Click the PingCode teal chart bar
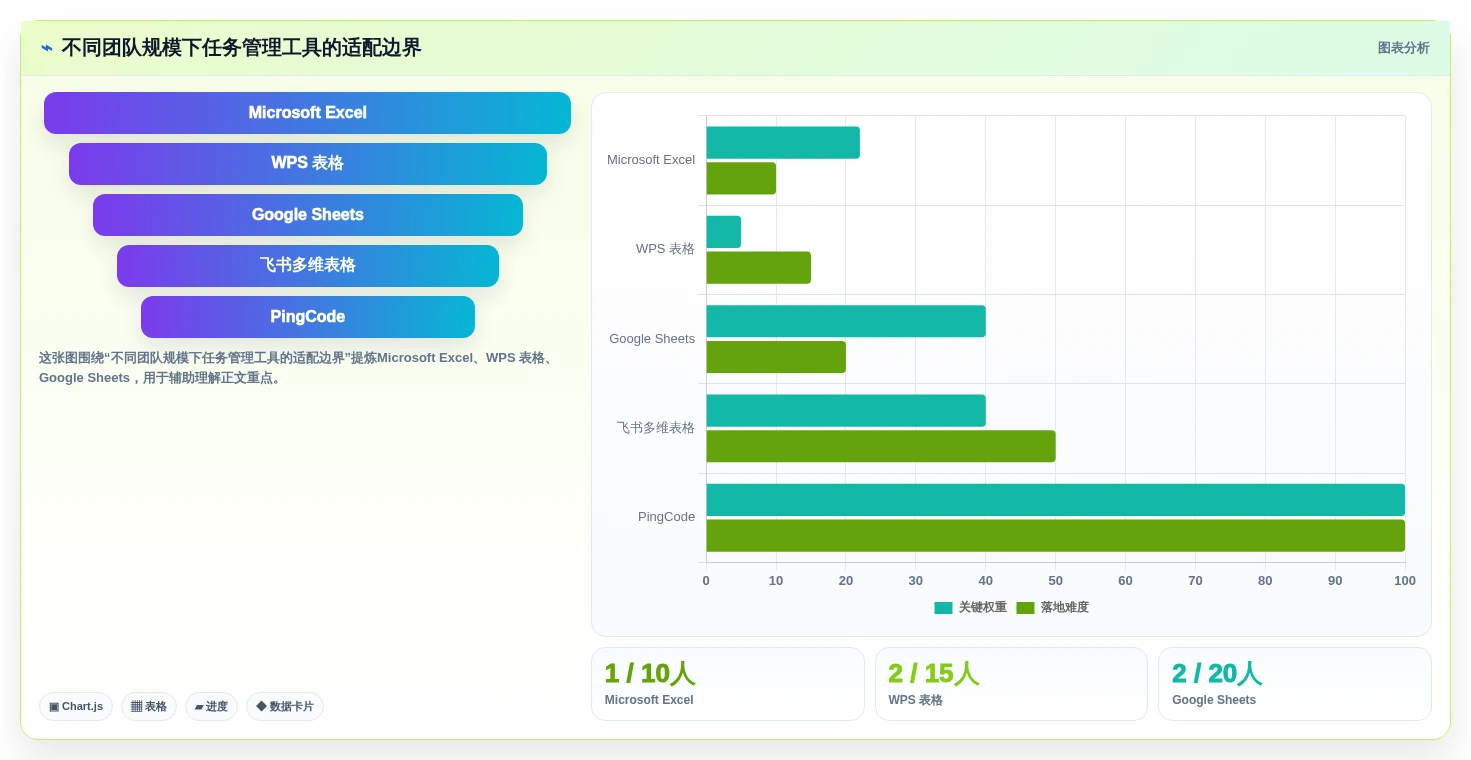Screen dimensions: 1471x760 click(1055, 500)
